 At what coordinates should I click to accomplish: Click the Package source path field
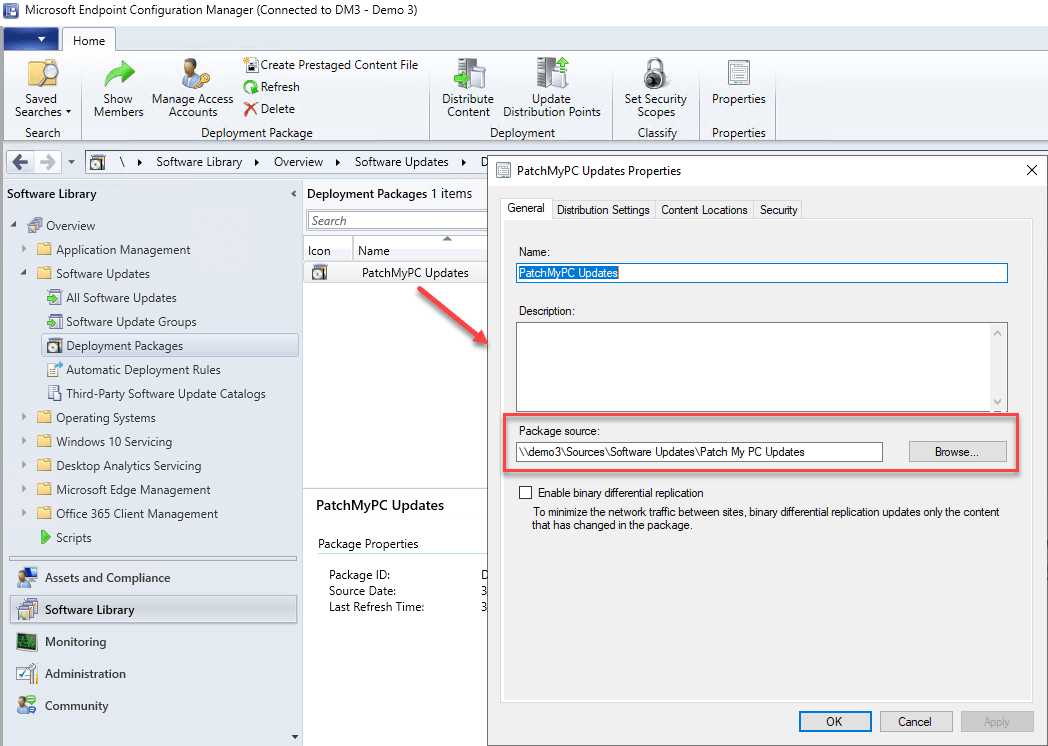coord(699,452)
